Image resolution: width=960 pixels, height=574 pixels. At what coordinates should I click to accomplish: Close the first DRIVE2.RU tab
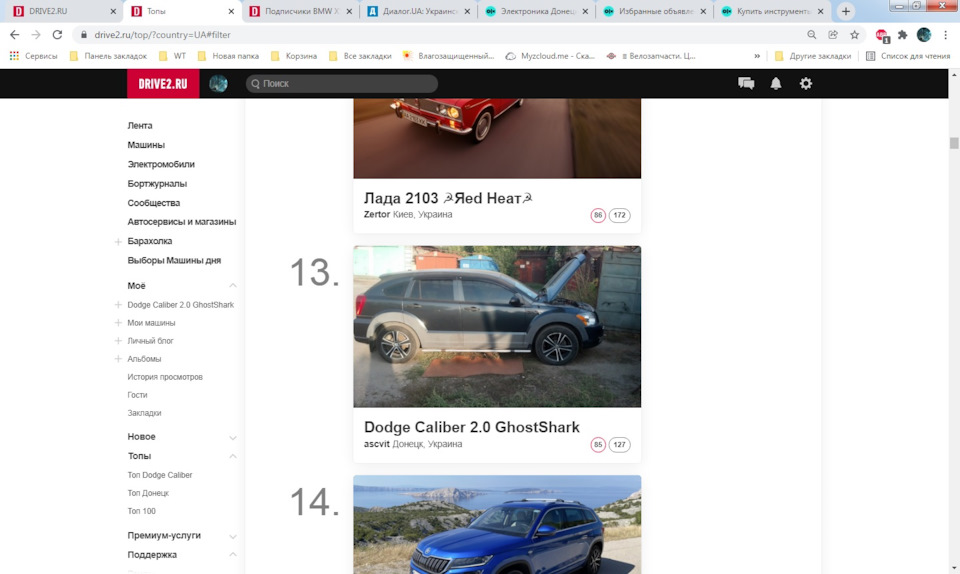click(113, 11)
